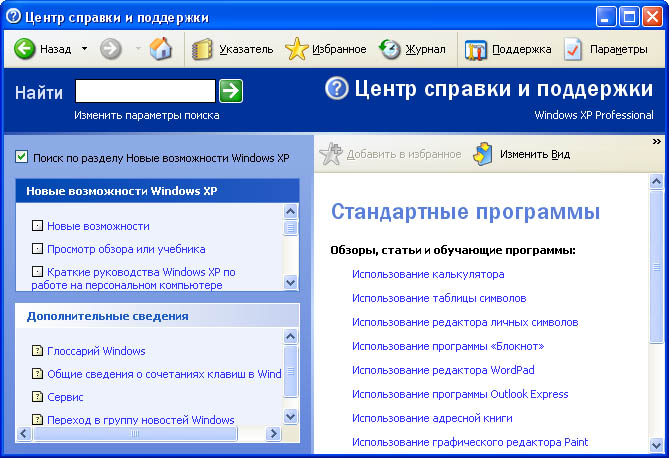This screenshot has width=669, height=458.
Task: Click the Переход в группу новостей icon
Action: point(38,419)
